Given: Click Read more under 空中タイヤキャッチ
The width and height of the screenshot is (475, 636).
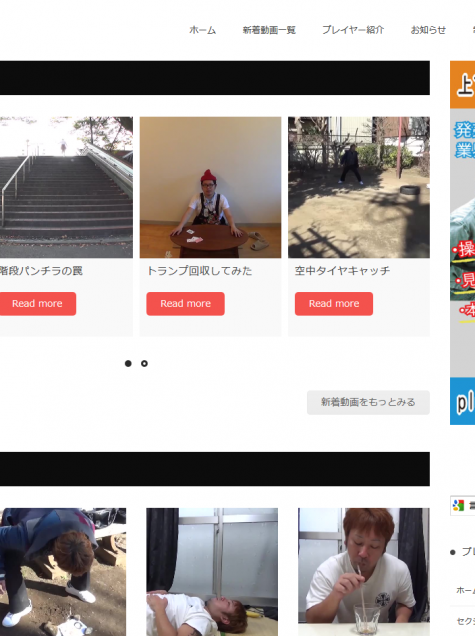Looking at the screenshot, I should [334, 304].
